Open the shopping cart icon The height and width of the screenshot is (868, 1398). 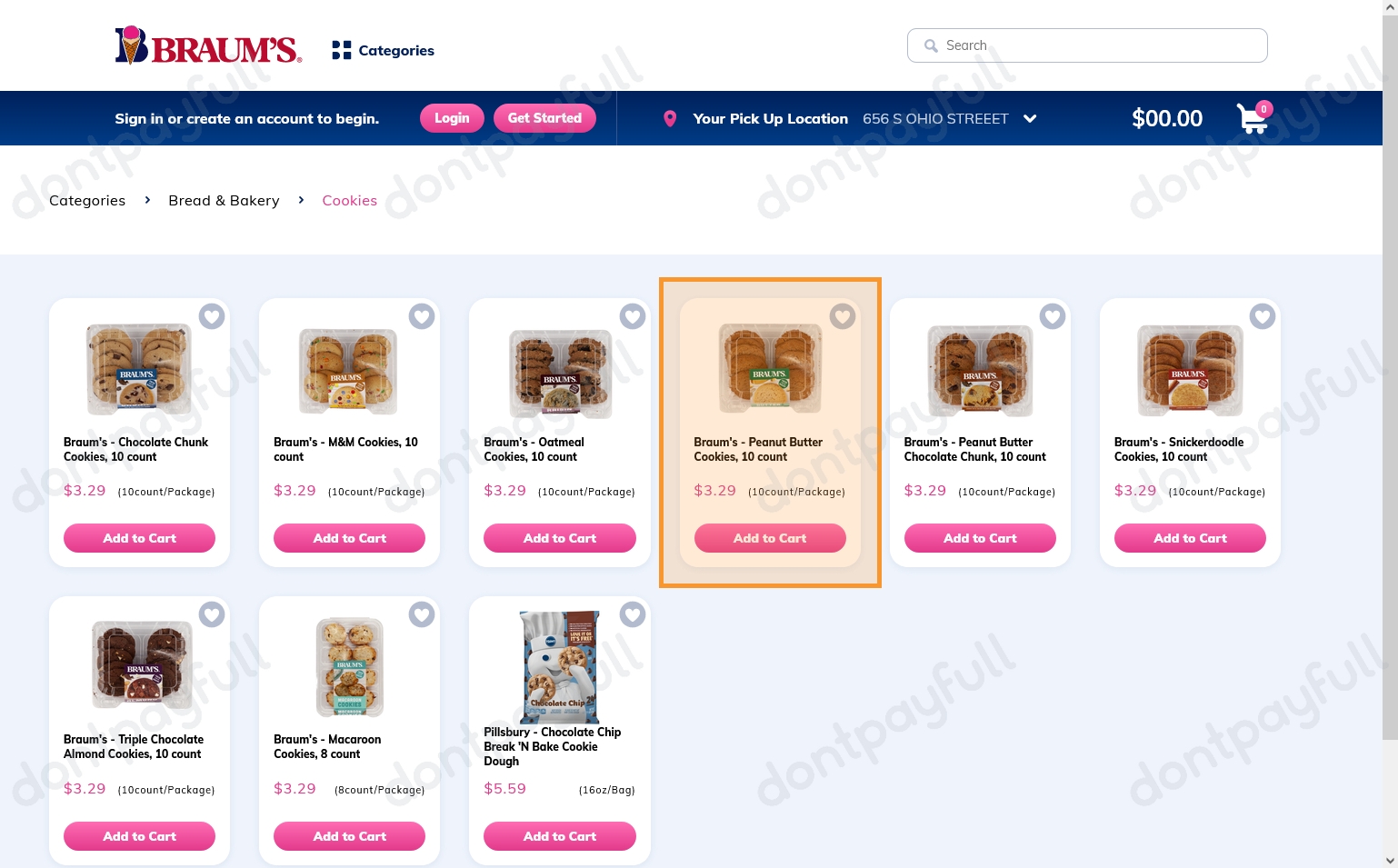click(1253, 118)
